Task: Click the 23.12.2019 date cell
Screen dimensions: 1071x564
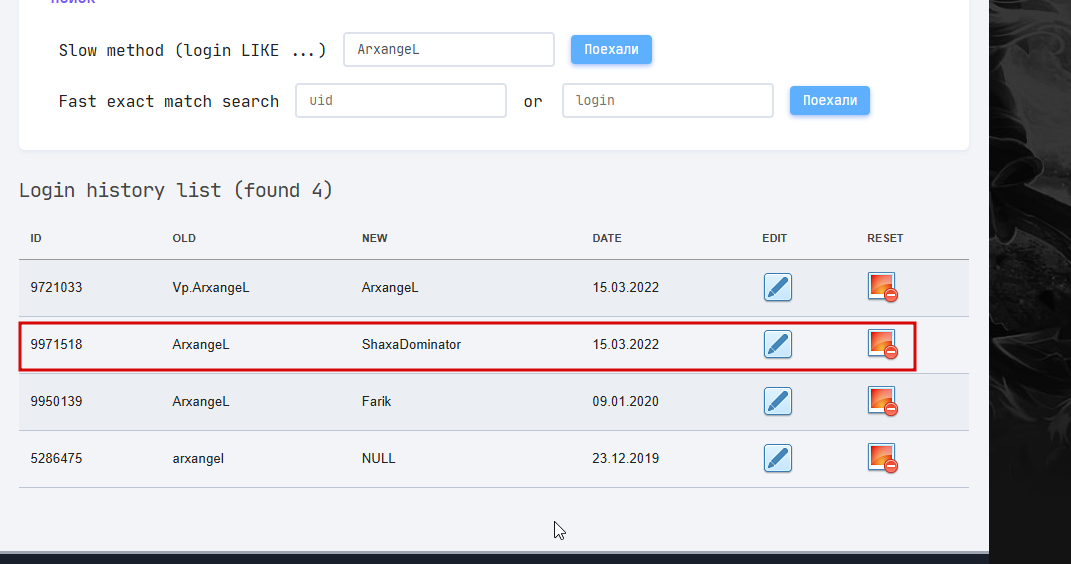Action: tap(625, 459)
